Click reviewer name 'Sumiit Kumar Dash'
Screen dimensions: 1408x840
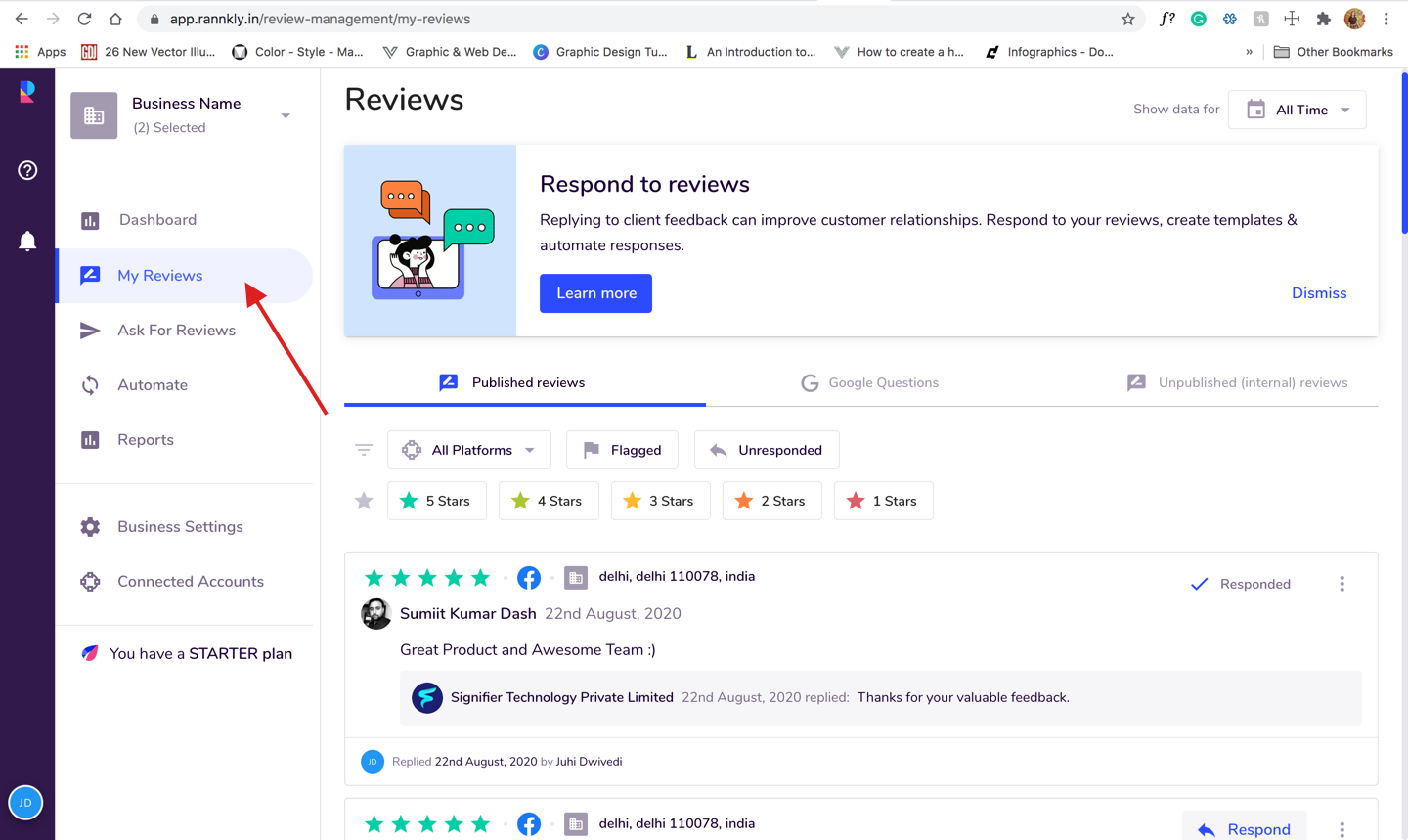pyautogui.click(x=468, y=614)
